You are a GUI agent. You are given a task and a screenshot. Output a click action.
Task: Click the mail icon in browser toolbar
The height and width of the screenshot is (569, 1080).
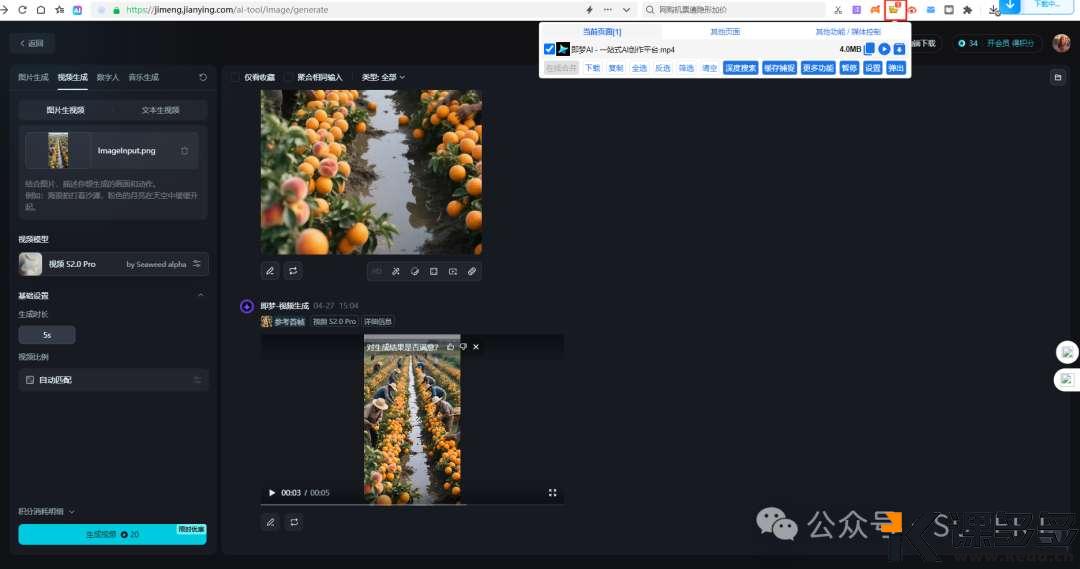pyautogui.click(x=931, y=10)
